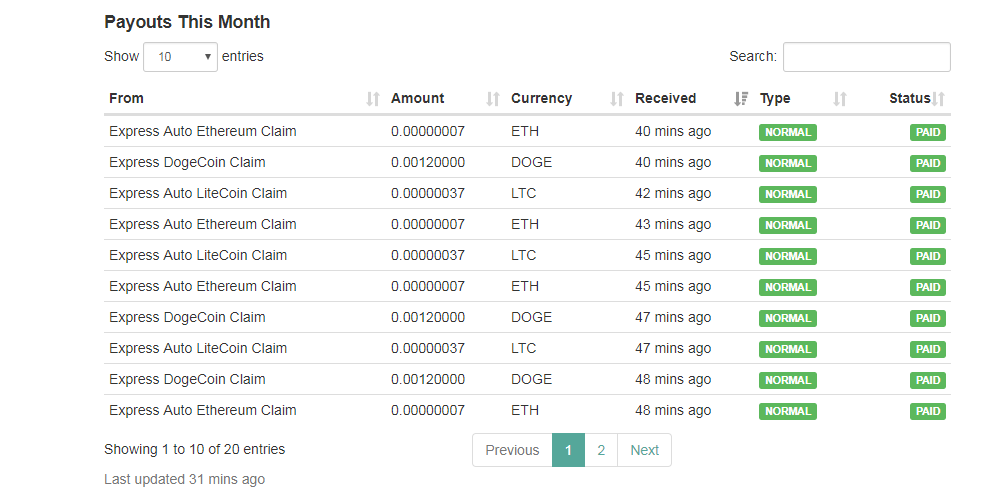Open the Show entries dropdown
Viewport: 998px width, 493px height.
click(181, 57)
